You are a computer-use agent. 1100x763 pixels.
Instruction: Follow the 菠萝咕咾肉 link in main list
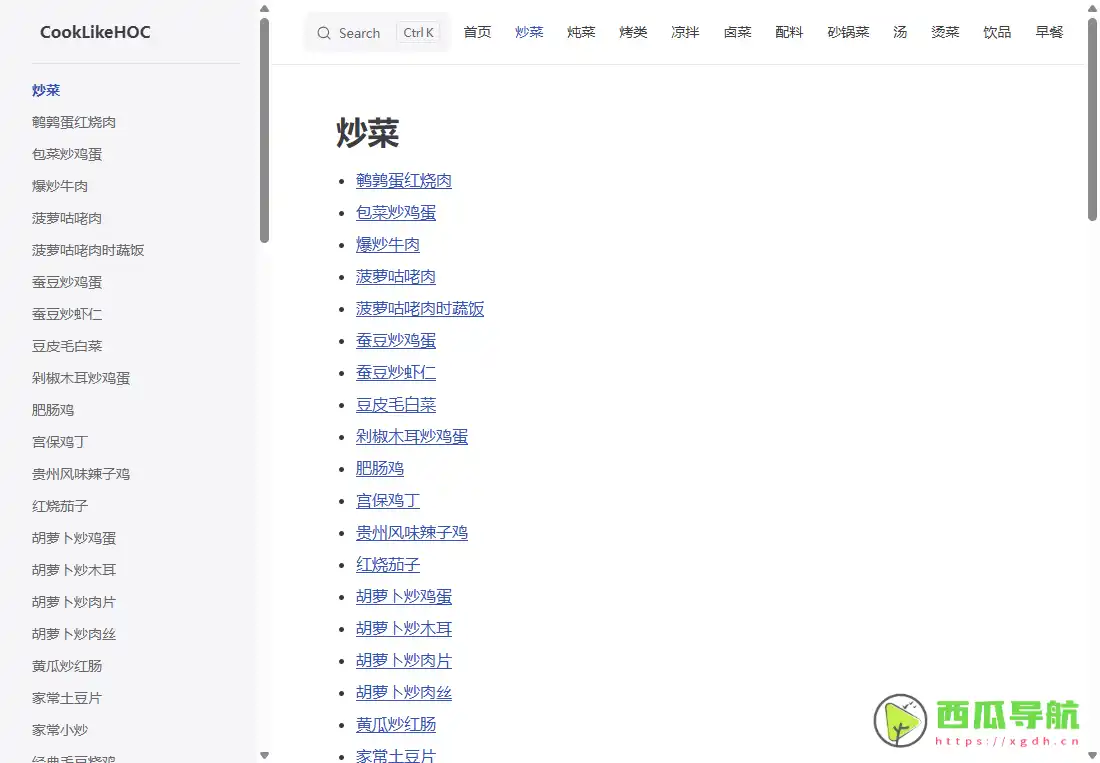(x=396, y=277)
